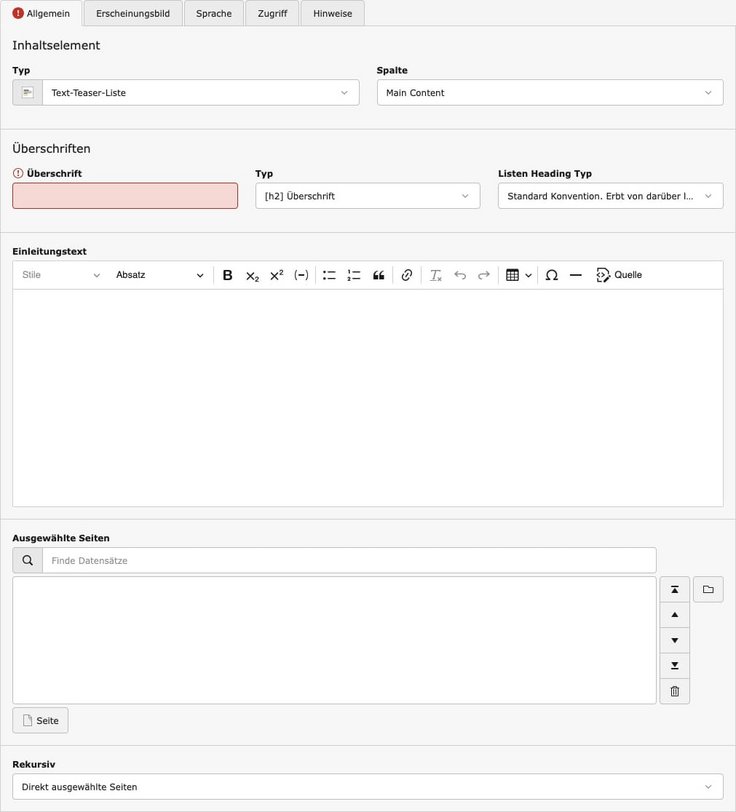Switch editor to Quelle source view
736x812 pixels.
tap(619, 275)
